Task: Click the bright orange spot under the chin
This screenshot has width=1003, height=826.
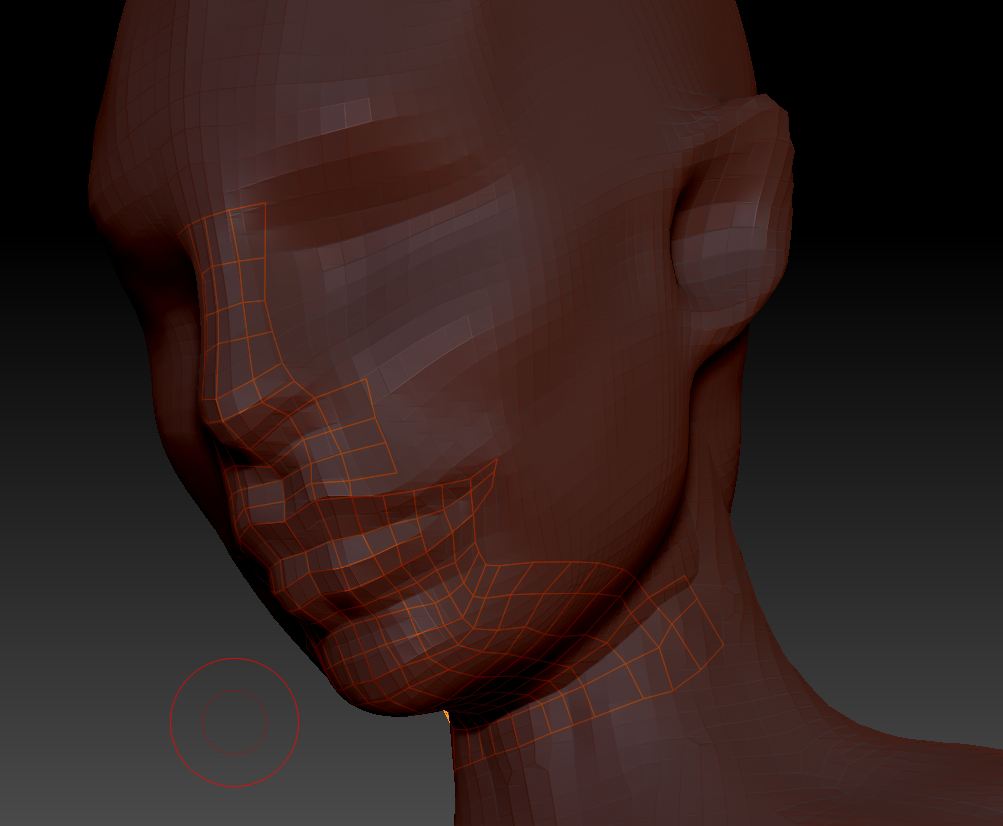Action: (x=446, y=714)
